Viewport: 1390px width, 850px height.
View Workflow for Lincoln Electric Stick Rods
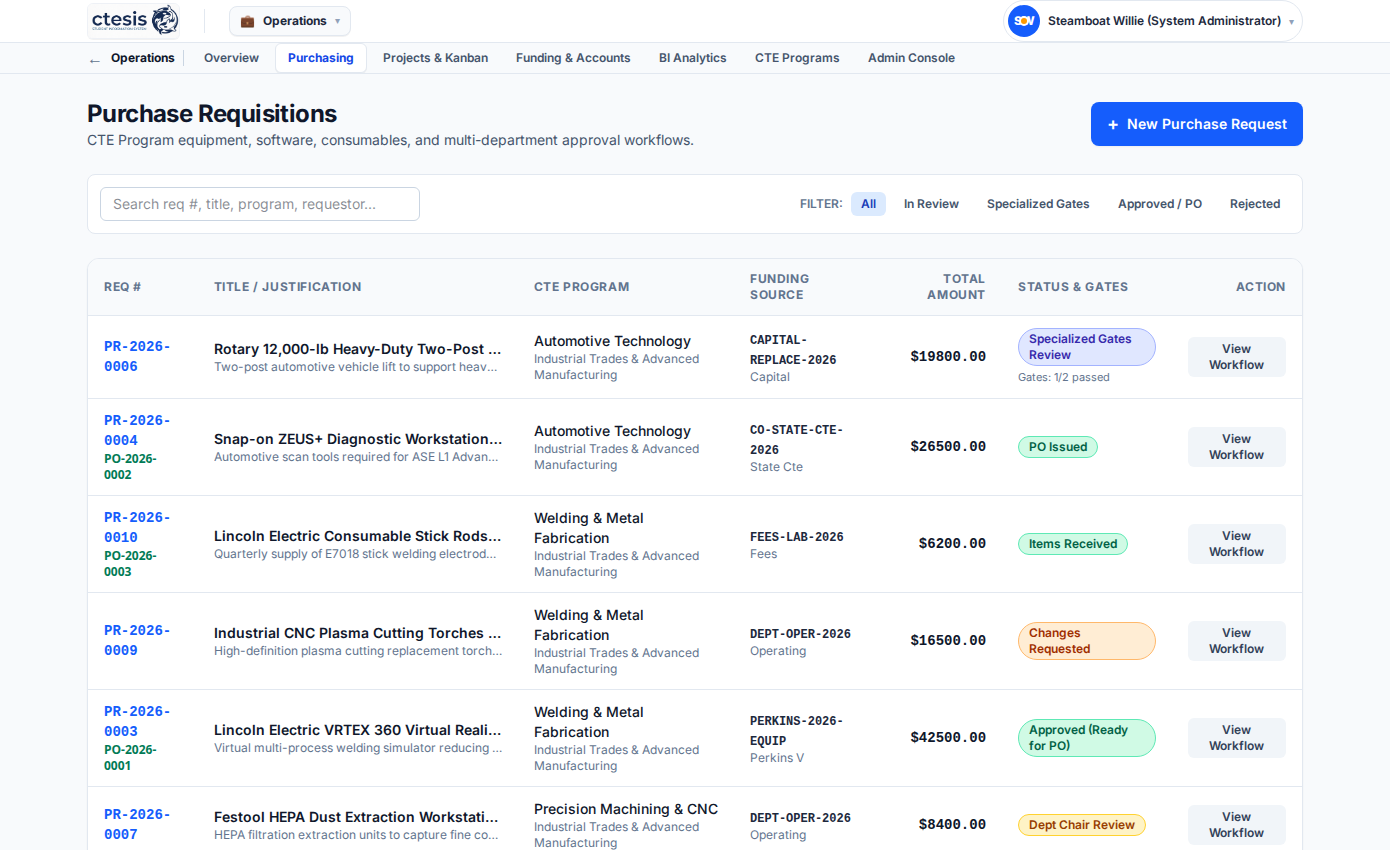(1237, 544)
